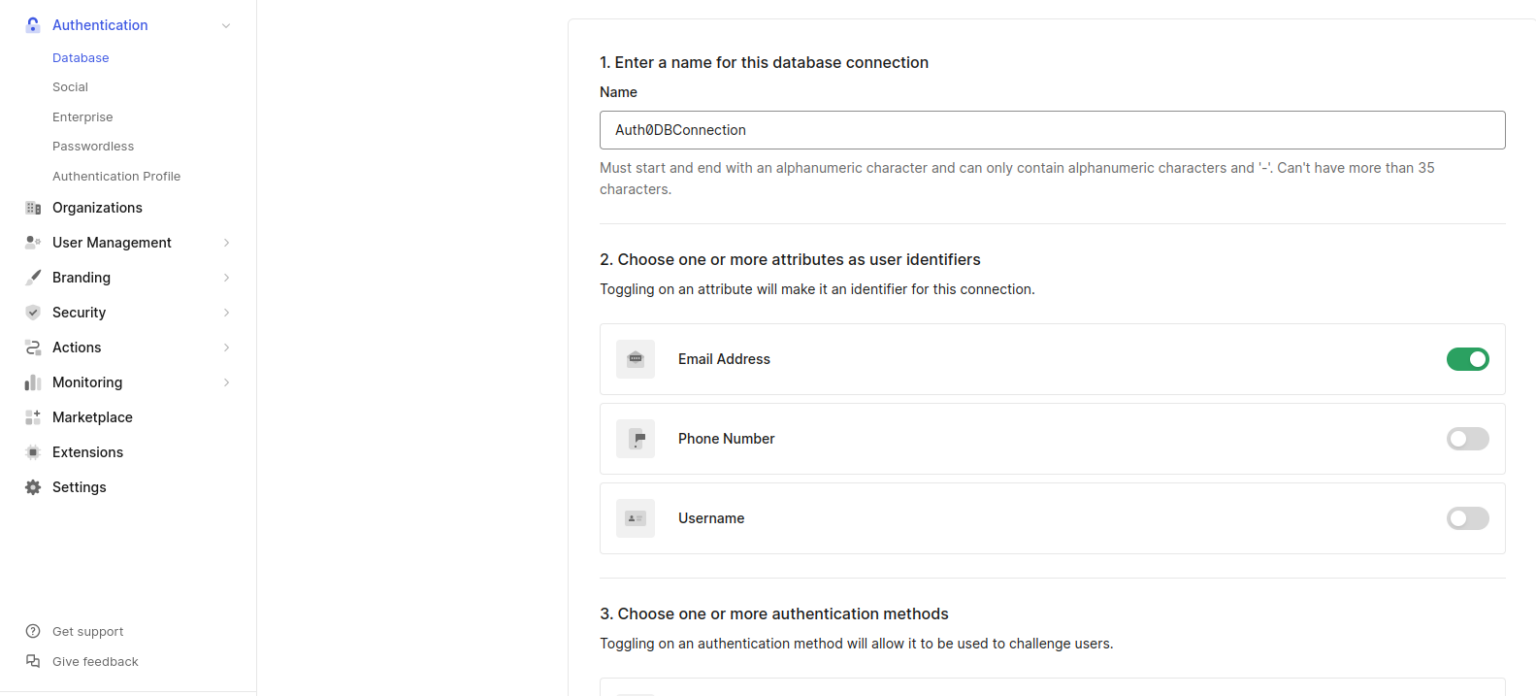Click the Authentication sidebar icon
This screenshot has height=696, width=1536.
click(33, 24)
